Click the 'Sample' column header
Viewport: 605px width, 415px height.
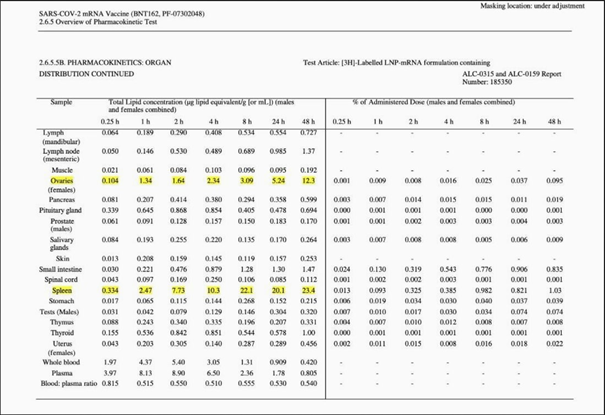61,102
